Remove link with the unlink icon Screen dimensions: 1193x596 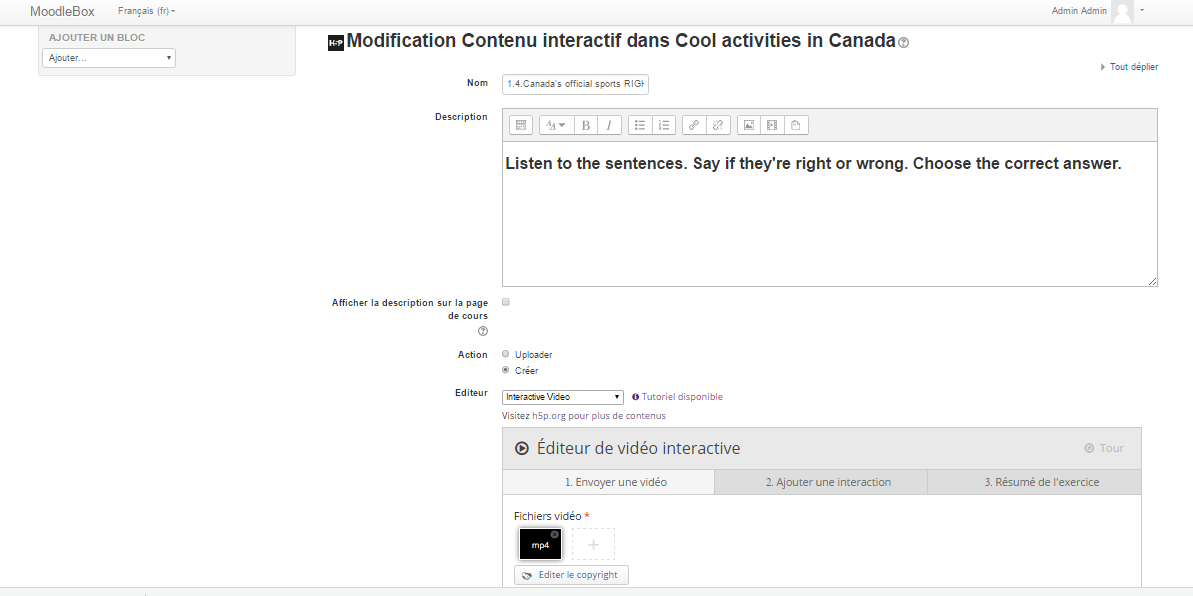tap(717, 125)
